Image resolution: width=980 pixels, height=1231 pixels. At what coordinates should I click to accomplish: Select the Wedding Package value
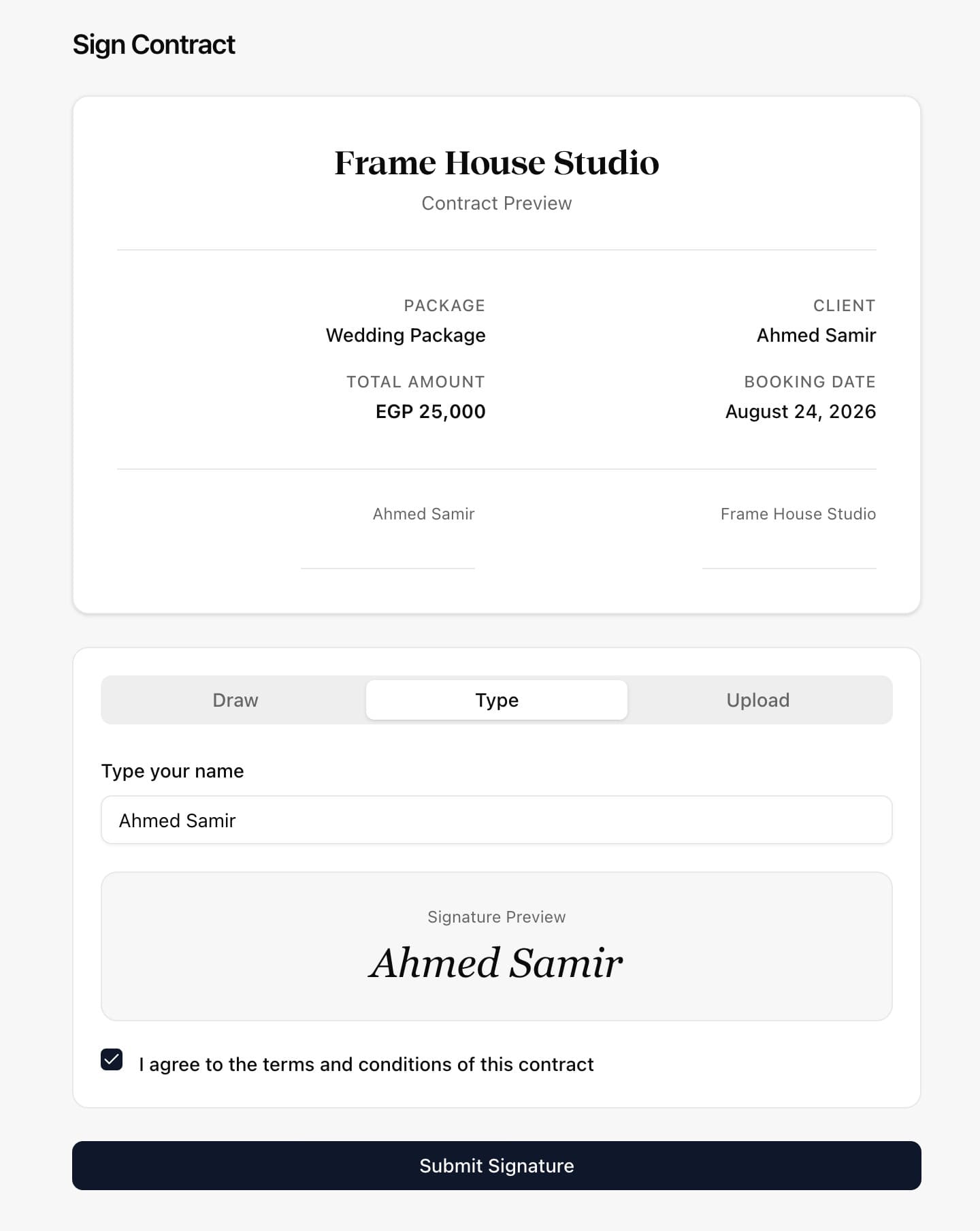tap(406, 336)
